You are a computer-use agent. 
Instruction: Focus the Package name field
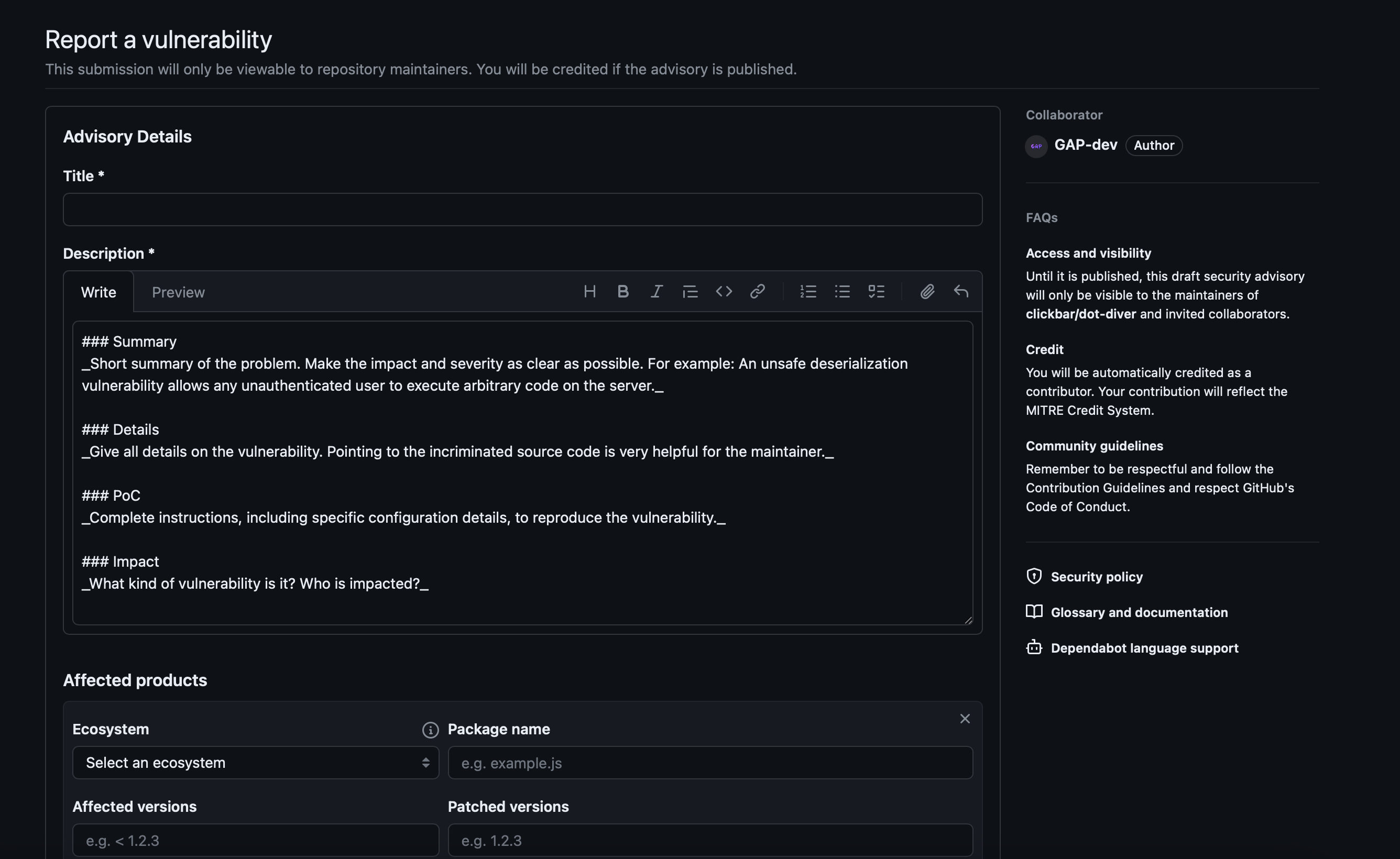click(x=709, y=763)
